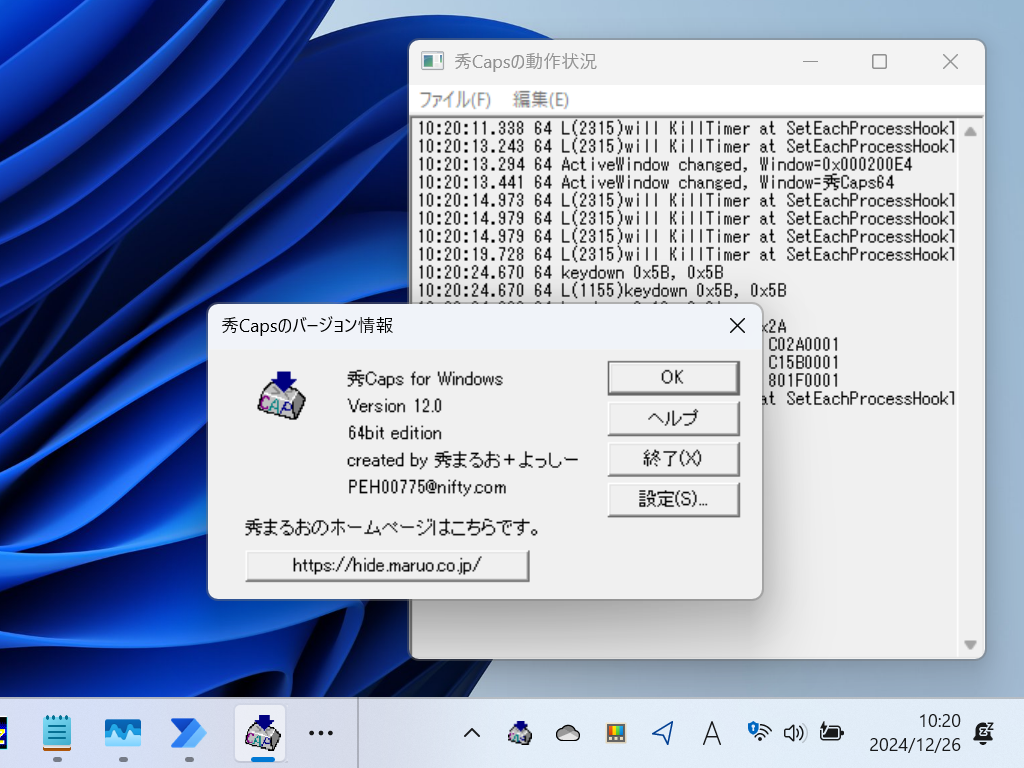Viewport: 1024px width, 768px height.
Task: Click the location arrow icon in the tray
Action: 663,733
